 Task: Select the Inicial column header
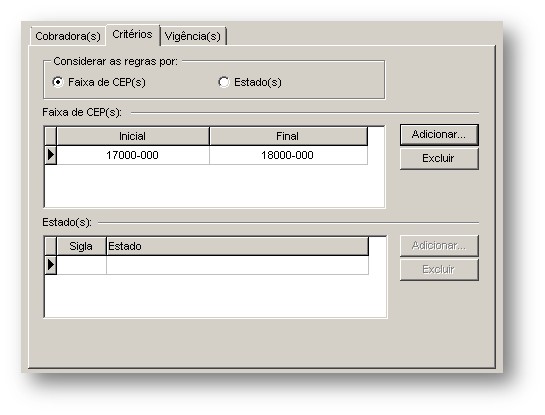pos(133,136)
